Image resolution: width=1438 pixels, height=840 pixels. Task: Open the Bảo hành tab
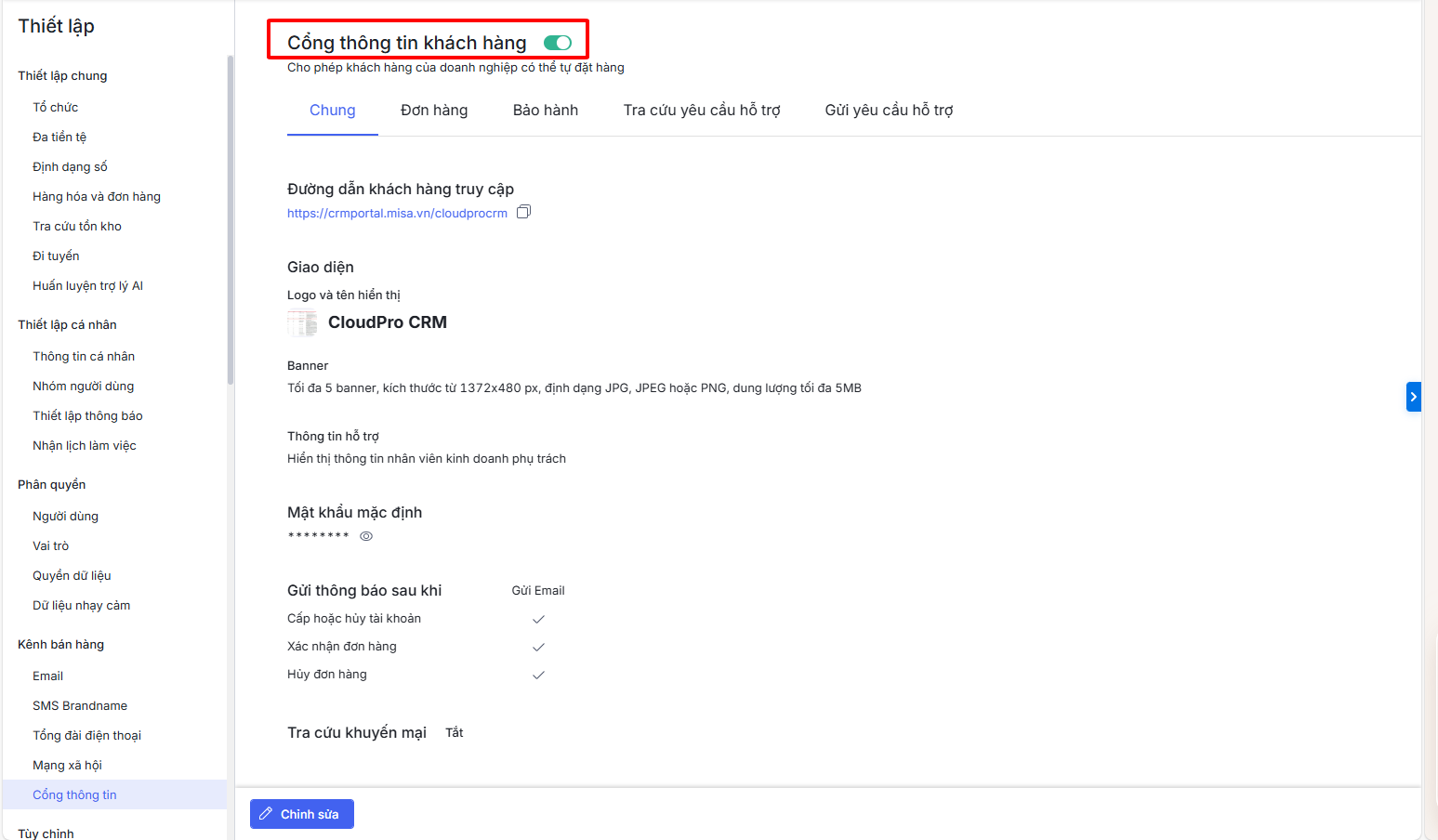pyautogui.click(x=546, y=111)
